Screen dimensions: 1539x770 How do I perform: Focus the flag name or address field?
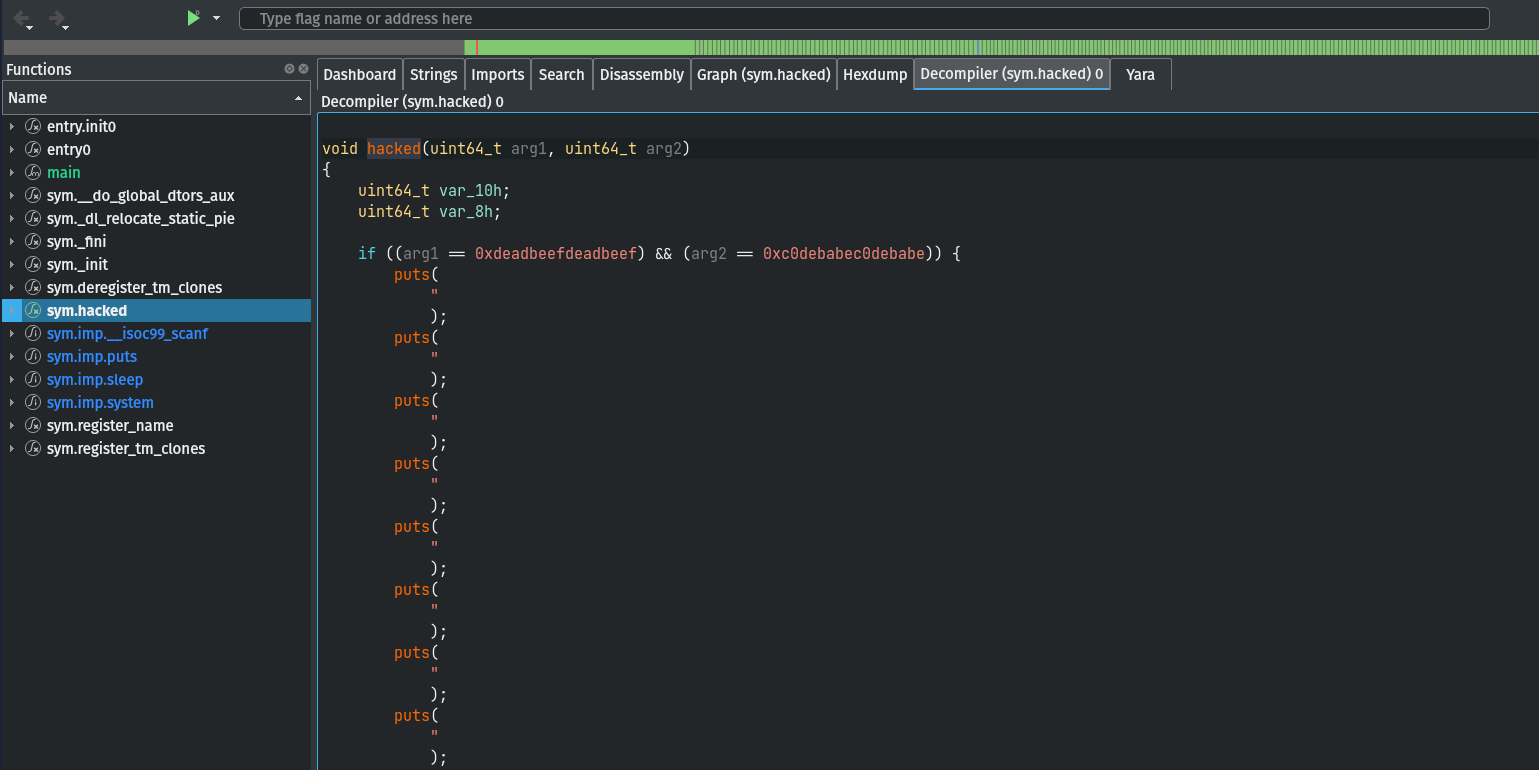pos(863,19)
